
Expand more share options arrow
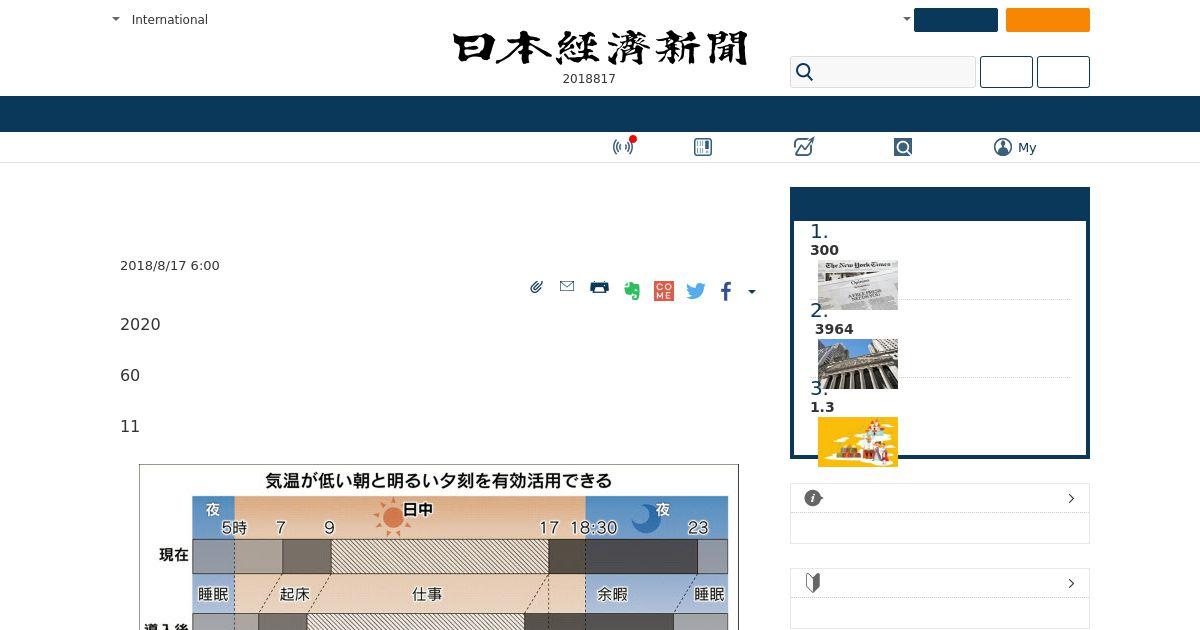click(752, 292)
